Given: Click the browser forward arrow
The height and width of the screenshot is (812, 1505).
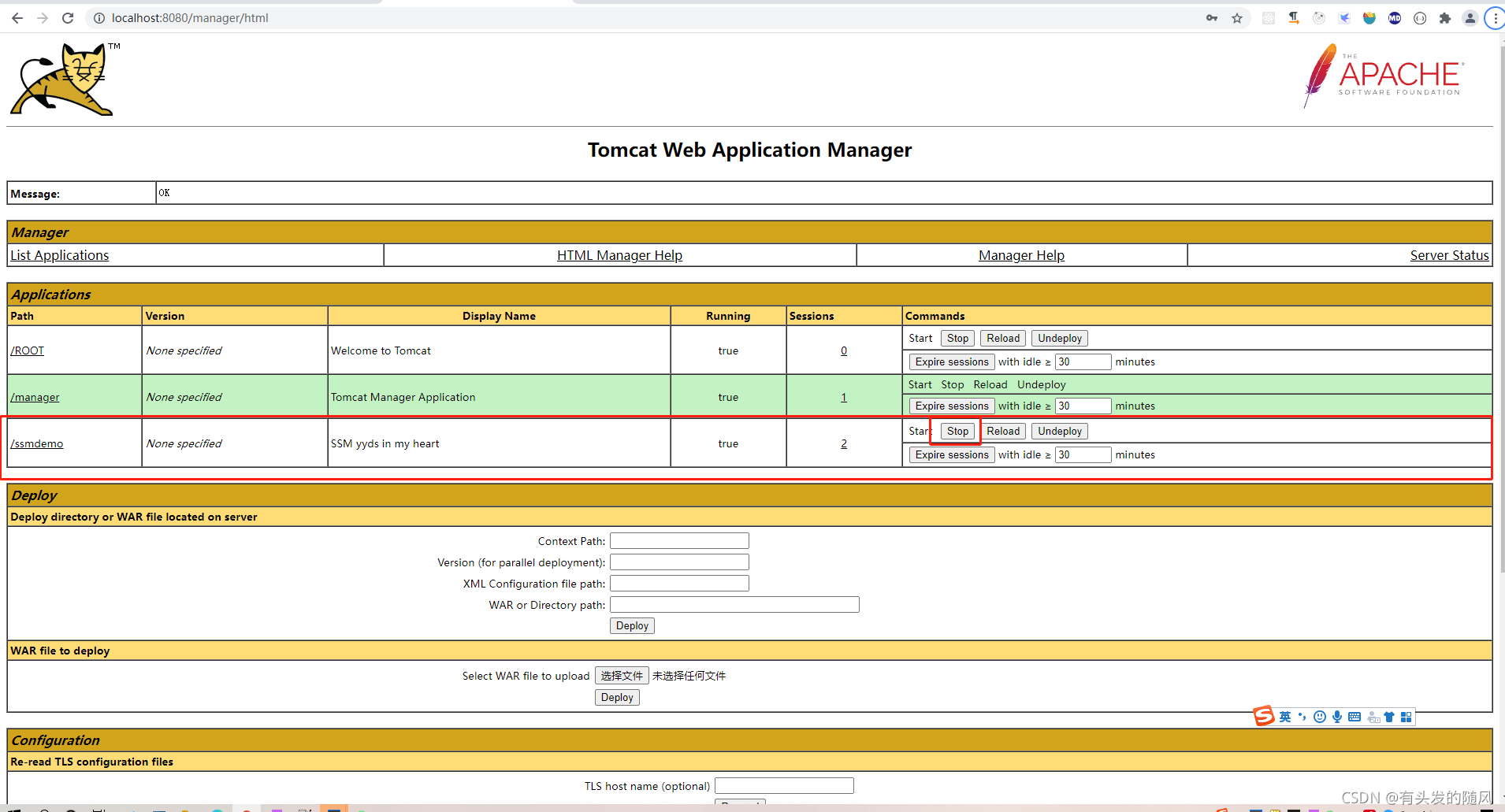Looking at the screenshot, I should tap(43, 18).
